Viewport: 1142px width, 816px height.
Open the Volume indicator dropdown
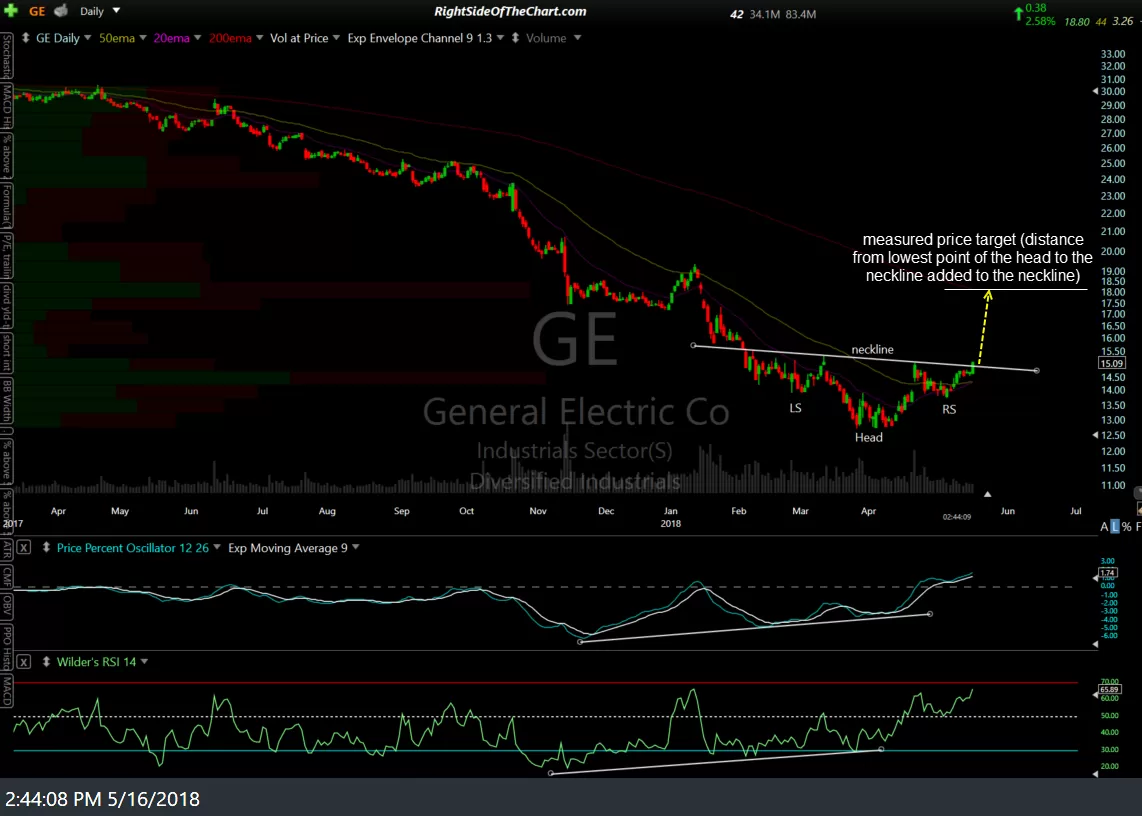click(578, 38)
